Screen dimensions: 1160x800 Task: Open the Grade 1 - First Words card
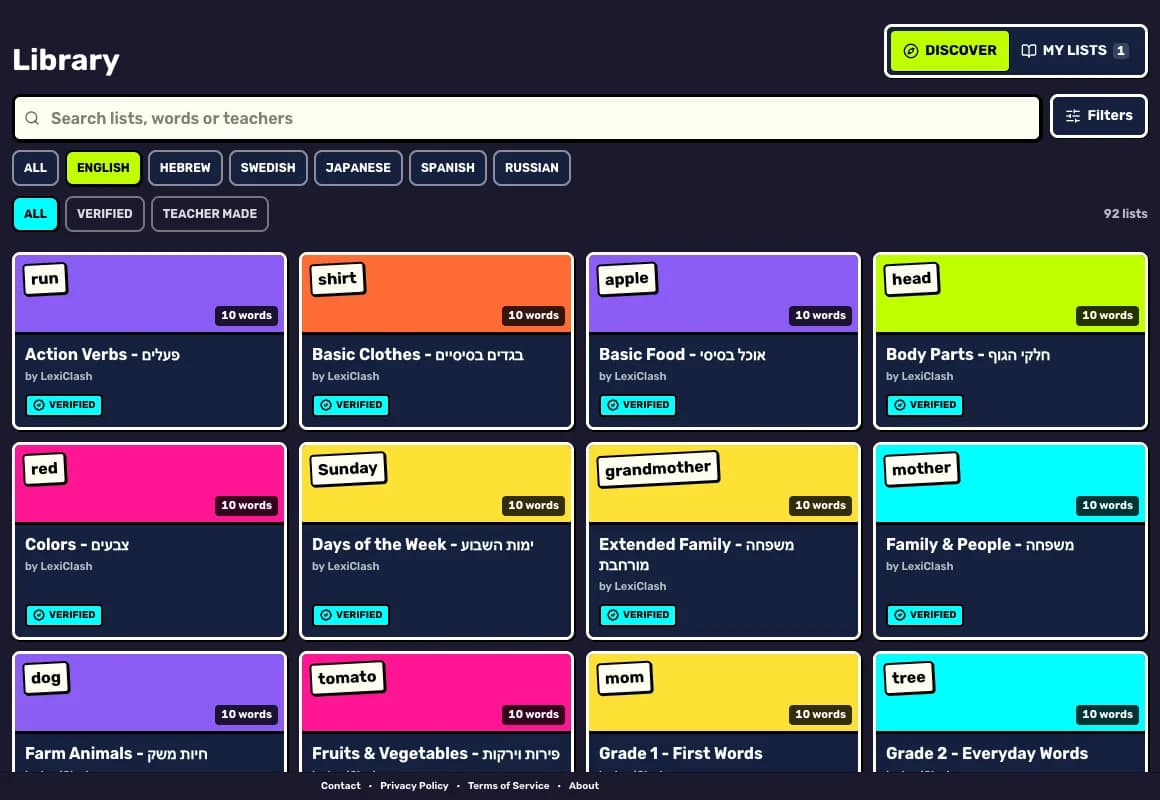click(x=724, y=712)
